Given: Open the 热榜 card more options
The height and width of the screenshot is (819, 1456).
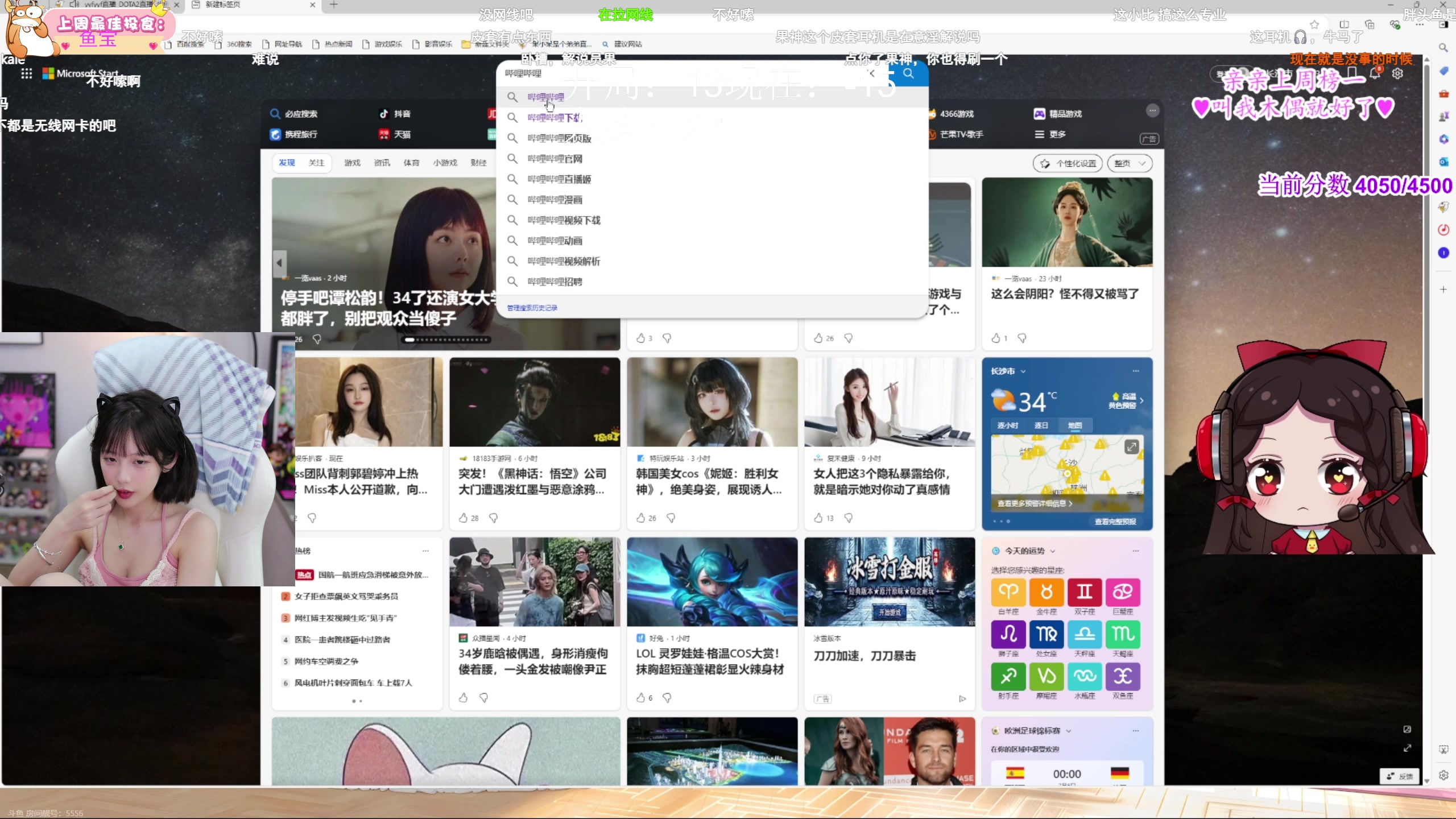Looking at the screenshot, I should [x=425, y=551].
